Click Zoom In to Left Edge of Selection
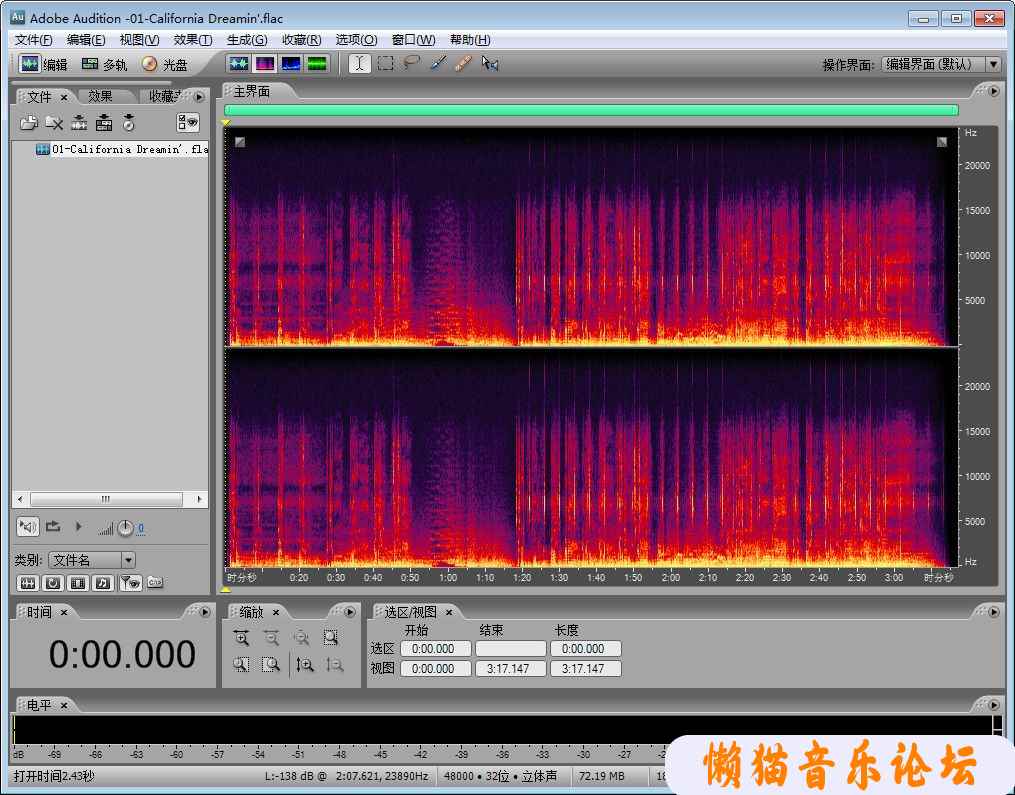Viewport: 1015px width, 795px height. click(241, 665)
